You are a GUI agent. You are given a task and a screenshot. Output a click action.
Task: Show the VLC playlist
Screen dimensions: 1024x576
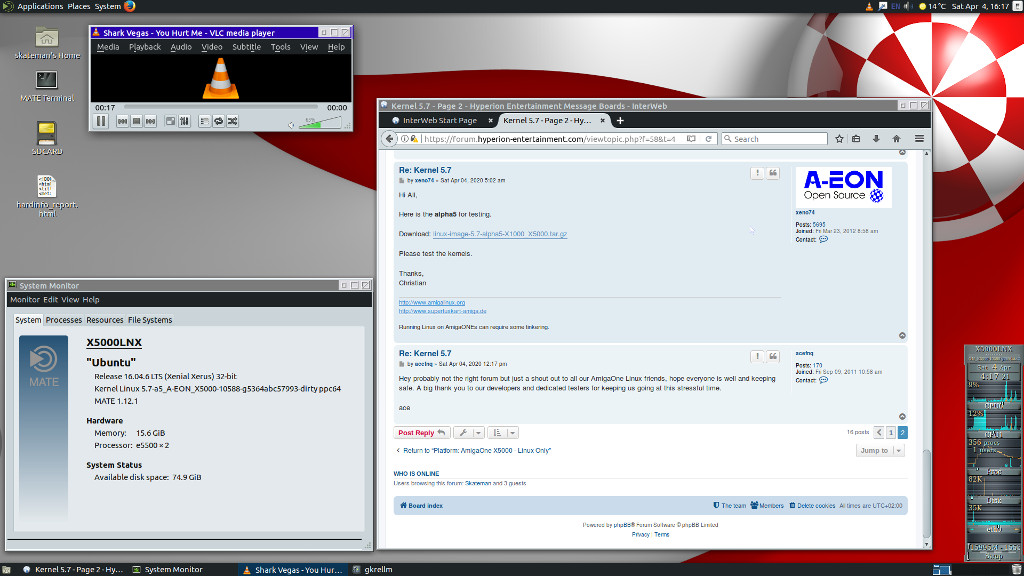coord(204,121)
